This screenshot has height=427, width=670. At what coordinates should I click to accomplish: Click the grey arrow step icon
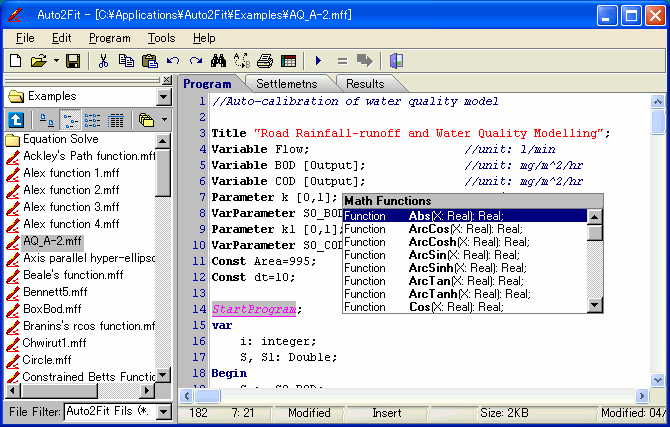(364, 61)
